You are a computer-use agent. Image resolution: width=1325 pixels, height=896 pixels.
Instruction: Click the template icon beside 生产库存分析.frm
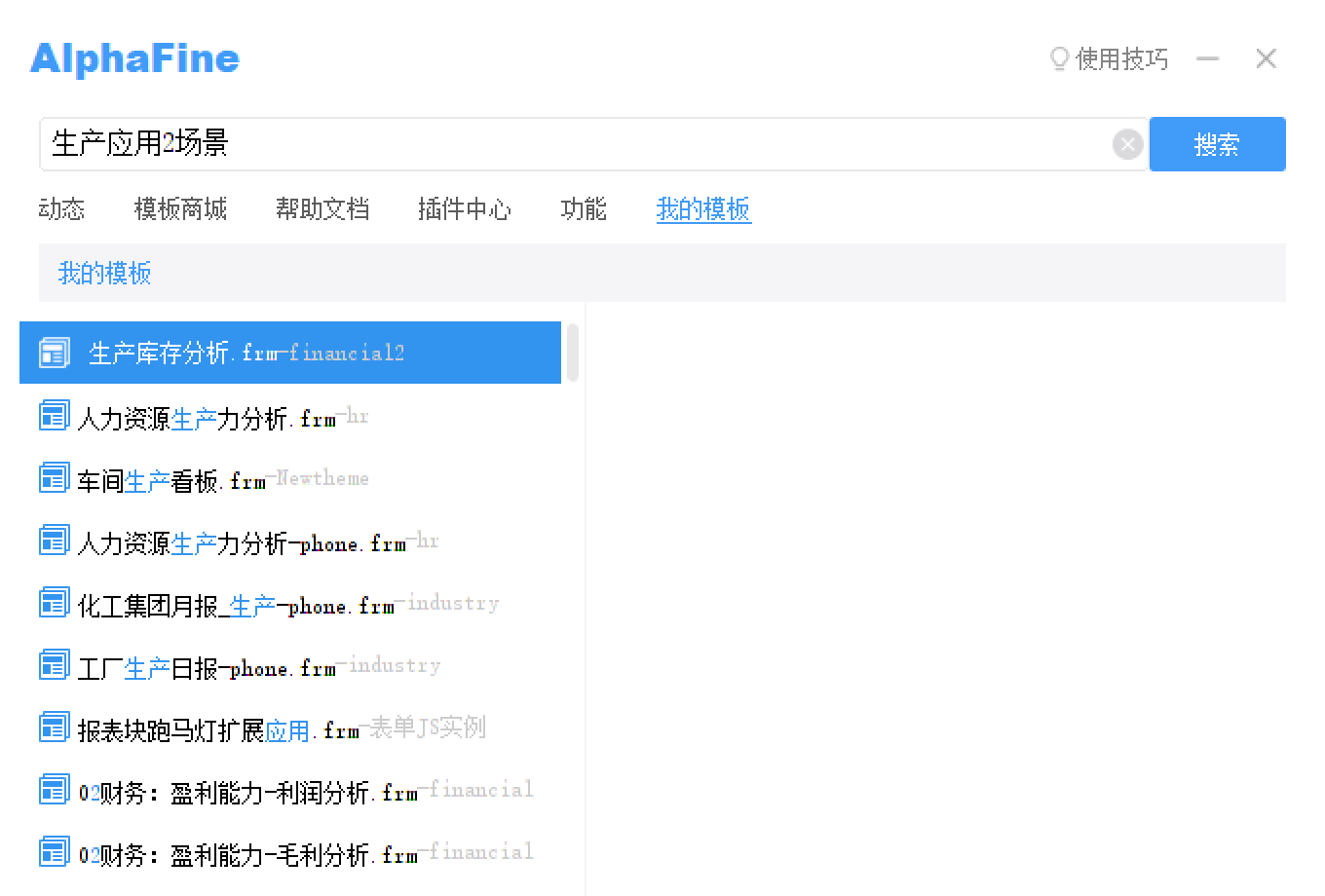pyautogui.click(x=55, y=353)
